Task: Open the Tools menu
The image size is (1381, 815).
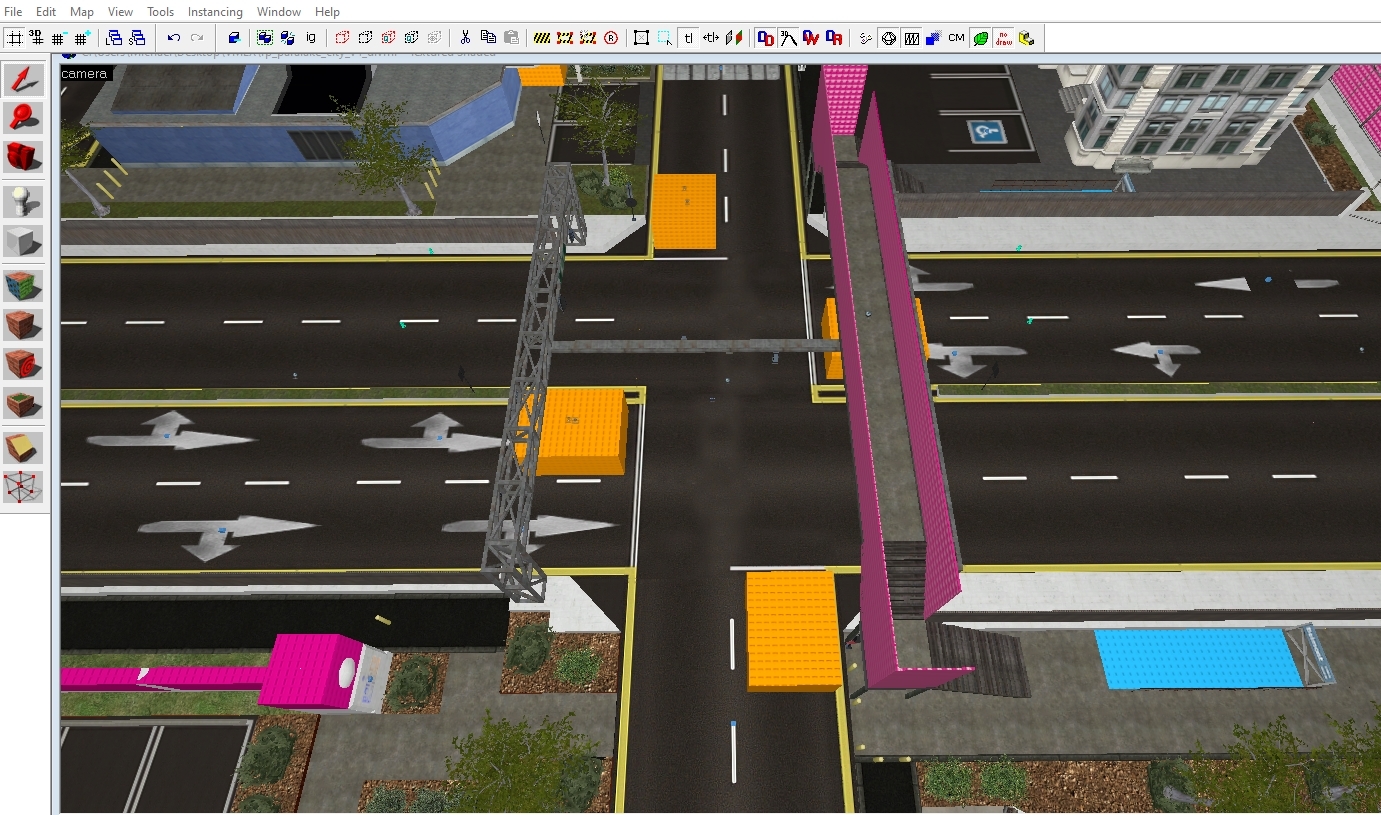Action: (x=160, y=12)
